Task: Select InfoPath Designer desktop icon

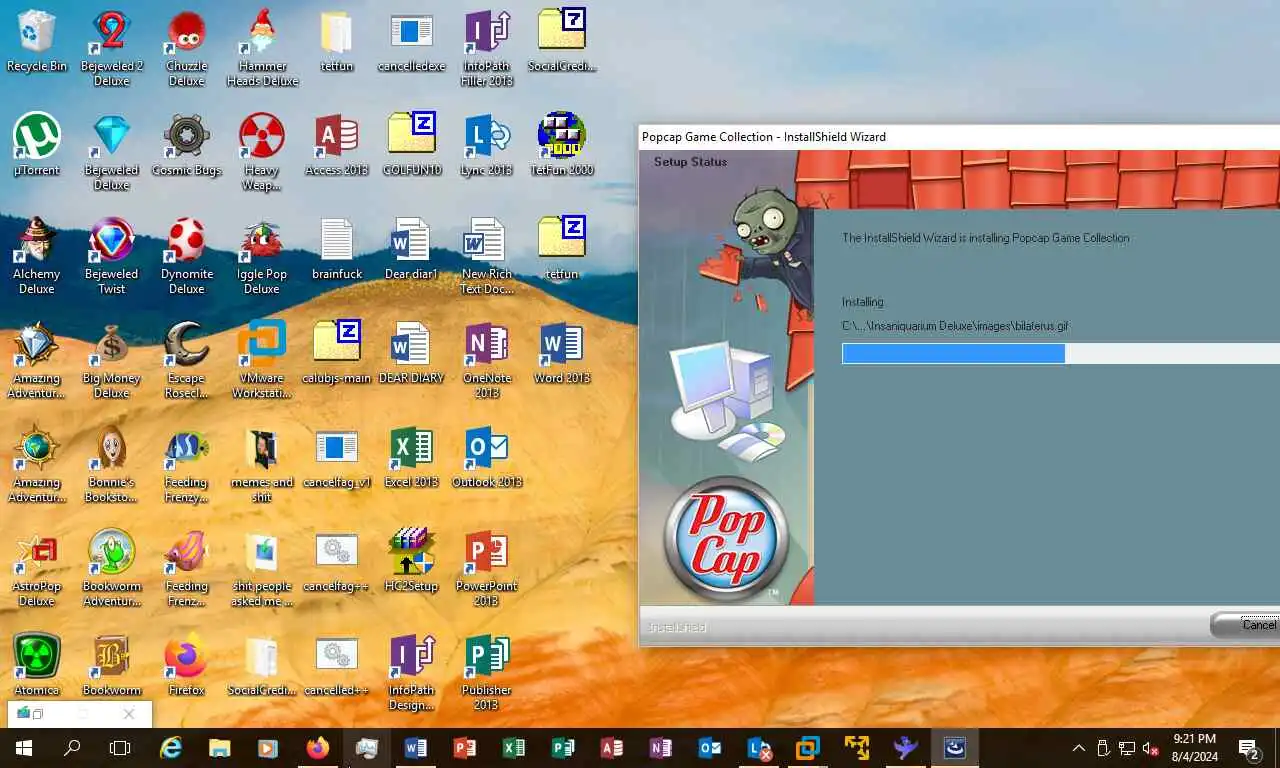Action: [x=412, y=672]
